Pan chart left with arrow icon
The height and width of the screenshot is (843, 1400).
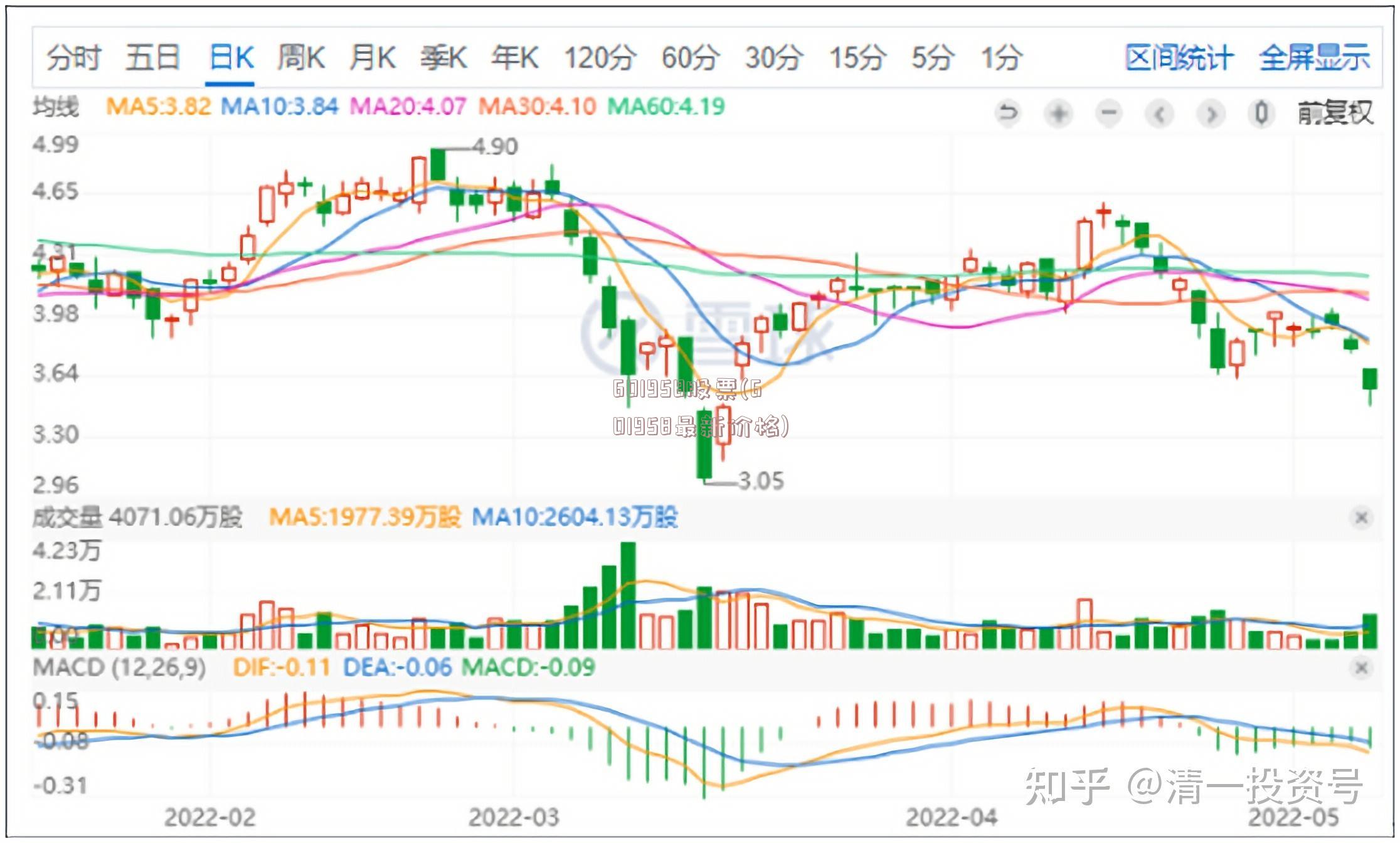(1160, 114)
